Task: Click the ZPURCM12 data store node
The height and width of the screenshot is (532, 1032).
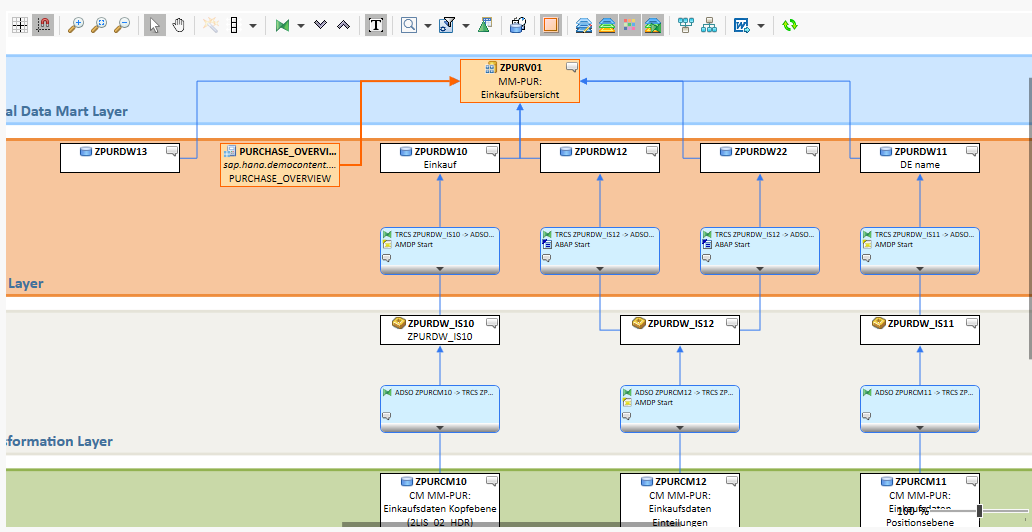Action: pos(680,499)
